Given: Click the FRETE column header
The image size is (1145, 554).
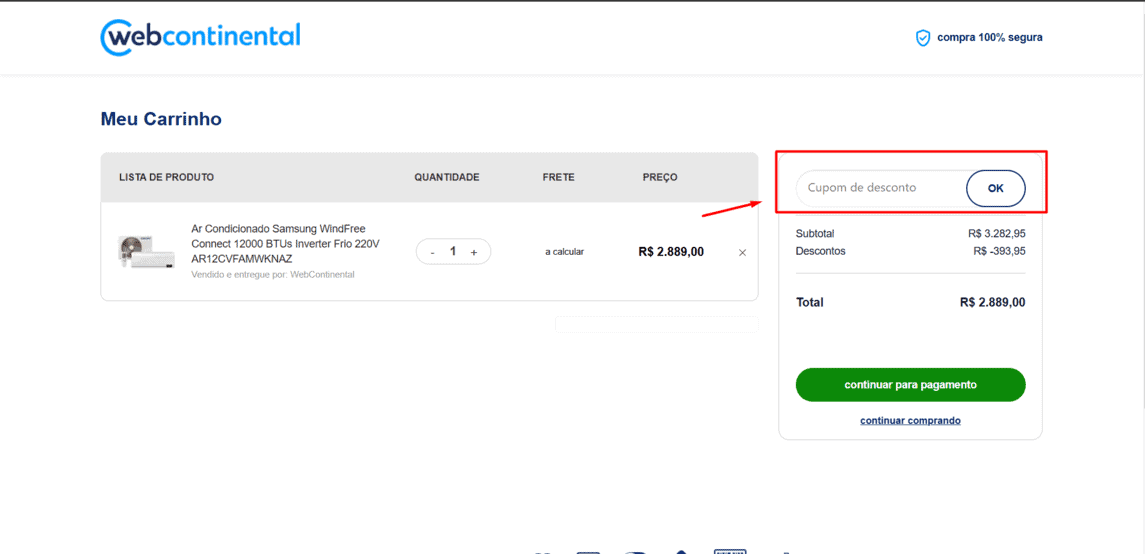Looking at the screenshot, I should (558, 177).
